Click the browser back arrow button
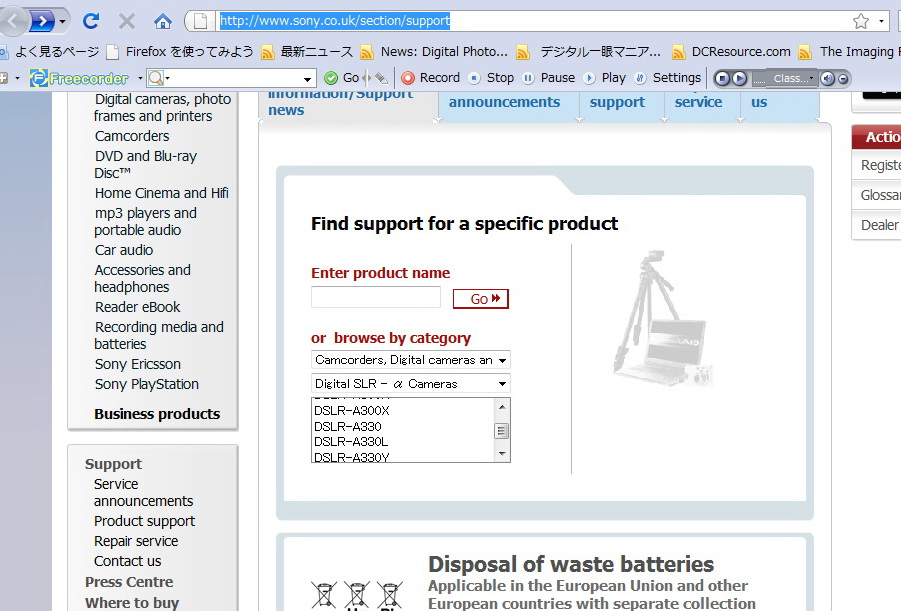This screenshot has height=611, width=901. [x=13, y=22]
